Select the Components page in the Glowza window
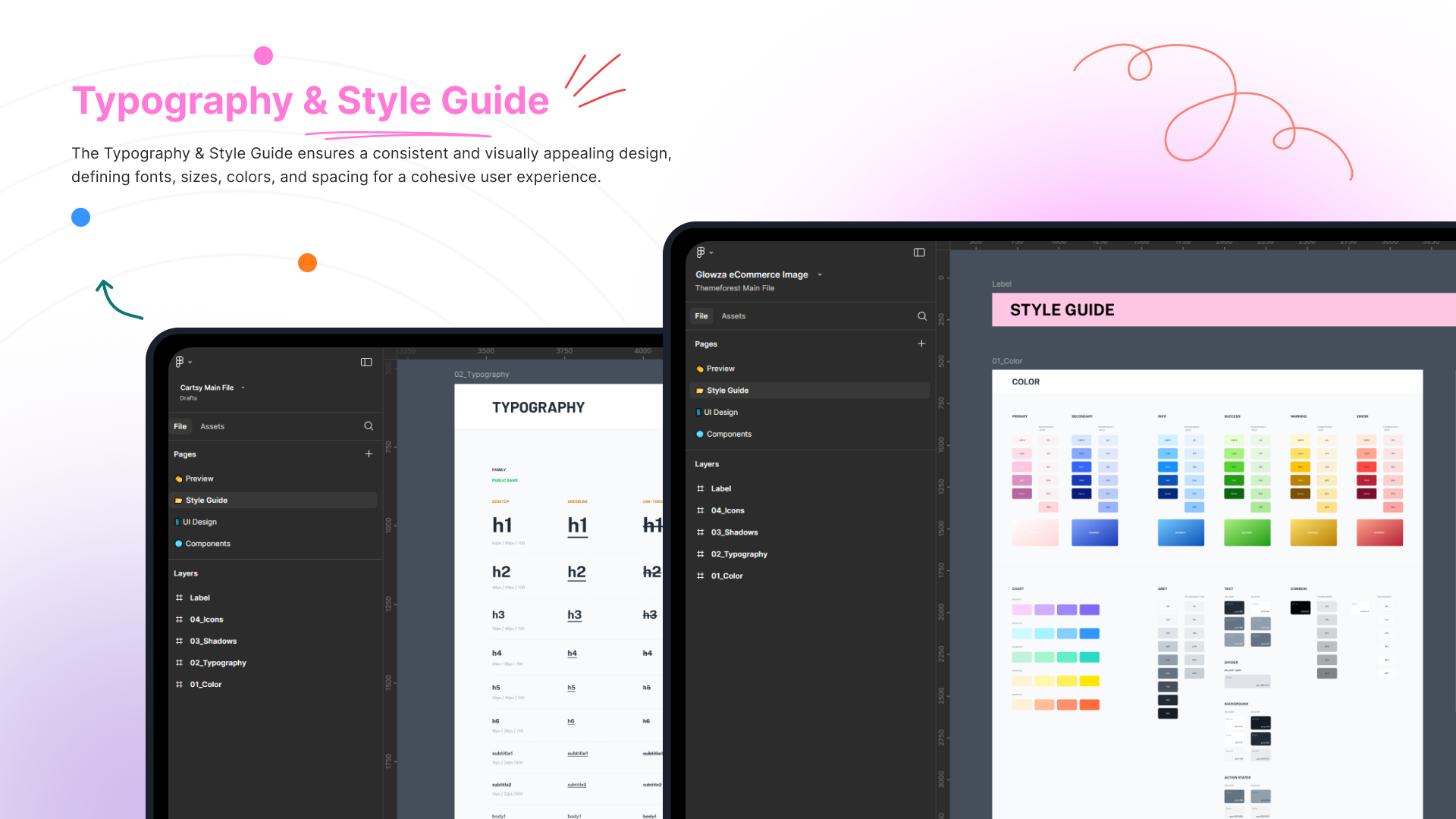The height and width of the screenshot is (819, 1456). (x=730, y=434)
